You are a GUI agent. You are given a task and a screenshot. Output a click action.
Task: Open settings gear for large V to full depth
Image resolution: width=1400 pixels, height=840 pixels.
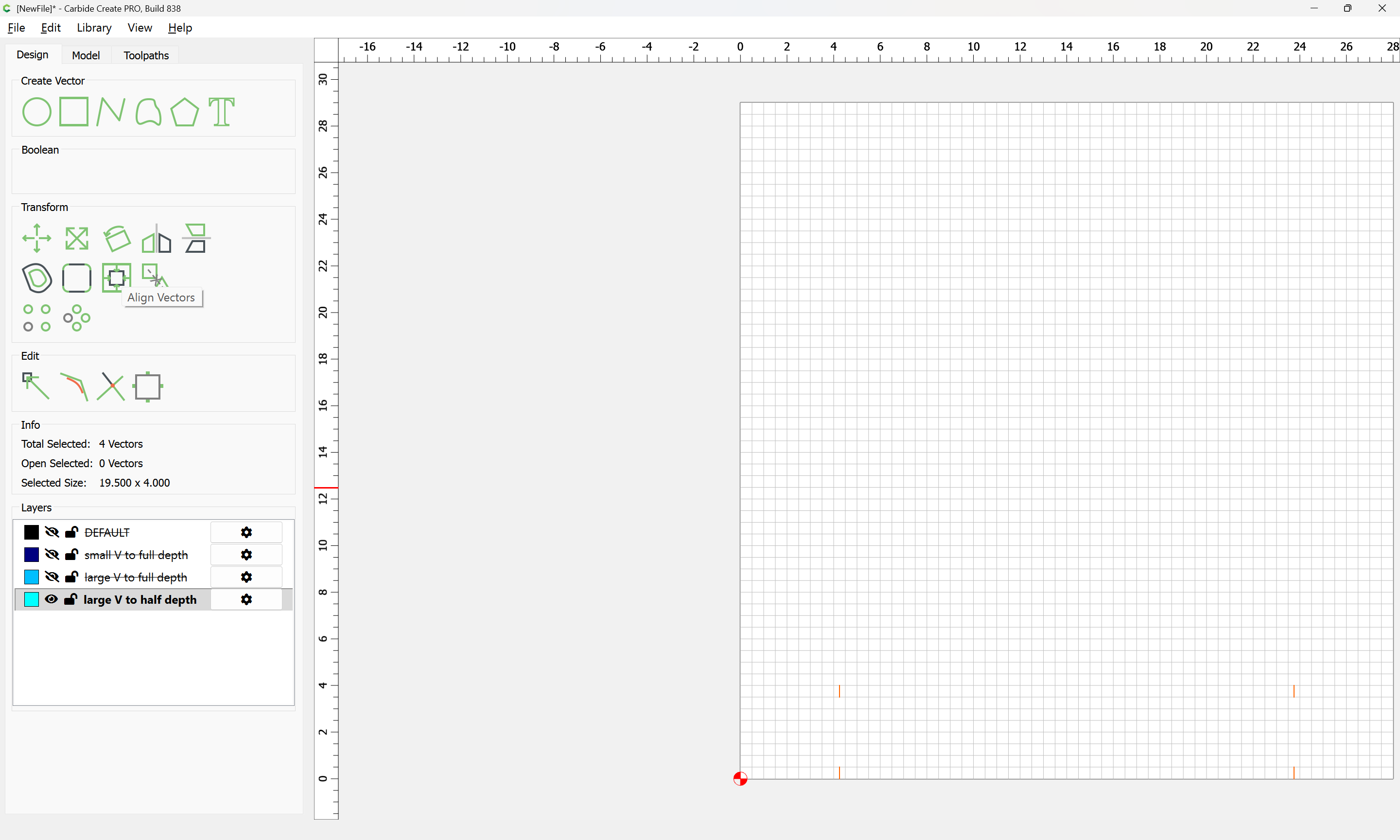click(246, 577)
